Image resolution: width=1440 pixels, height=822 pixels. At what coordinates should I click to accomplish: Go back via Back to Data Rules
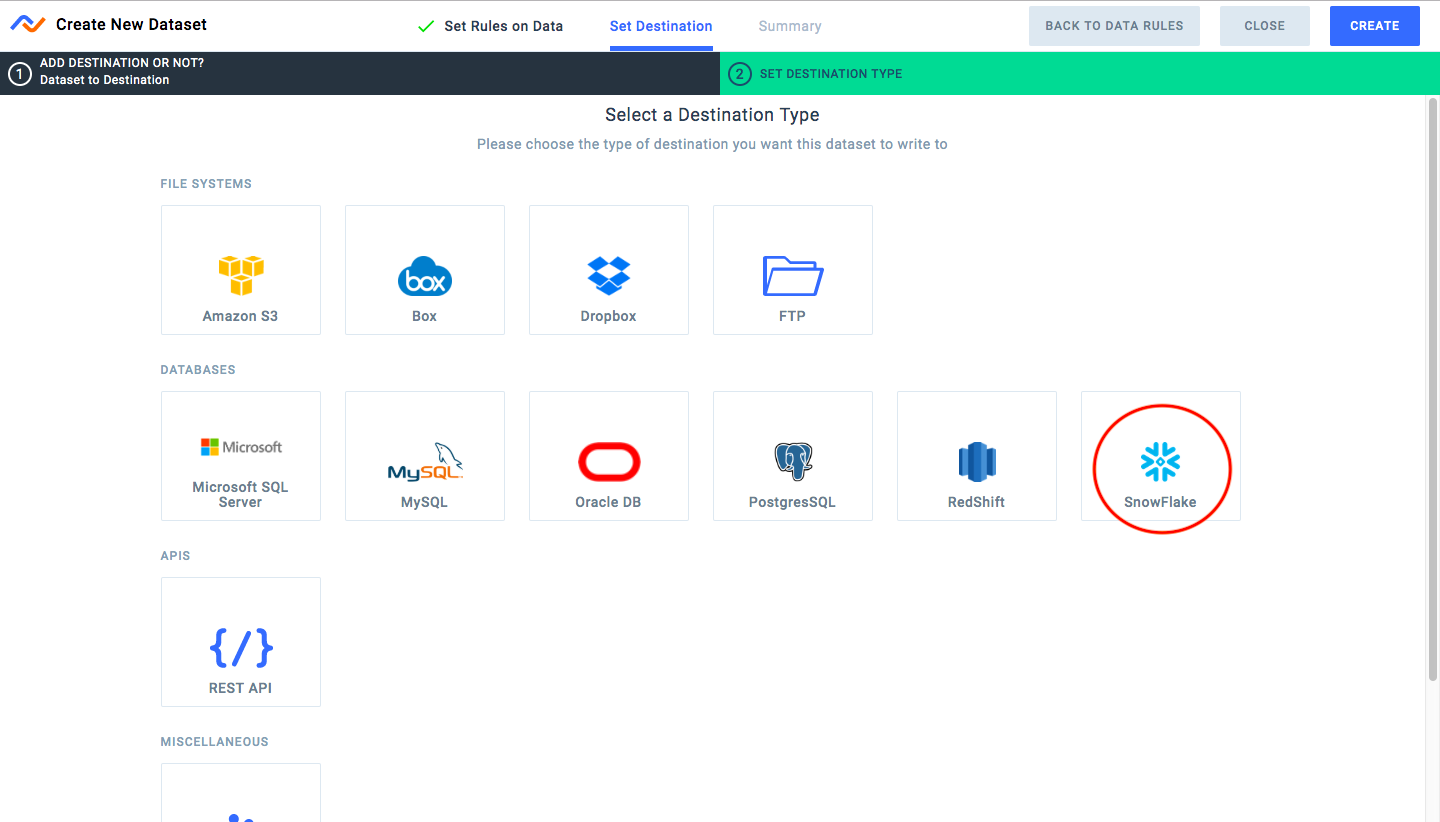1115,26
